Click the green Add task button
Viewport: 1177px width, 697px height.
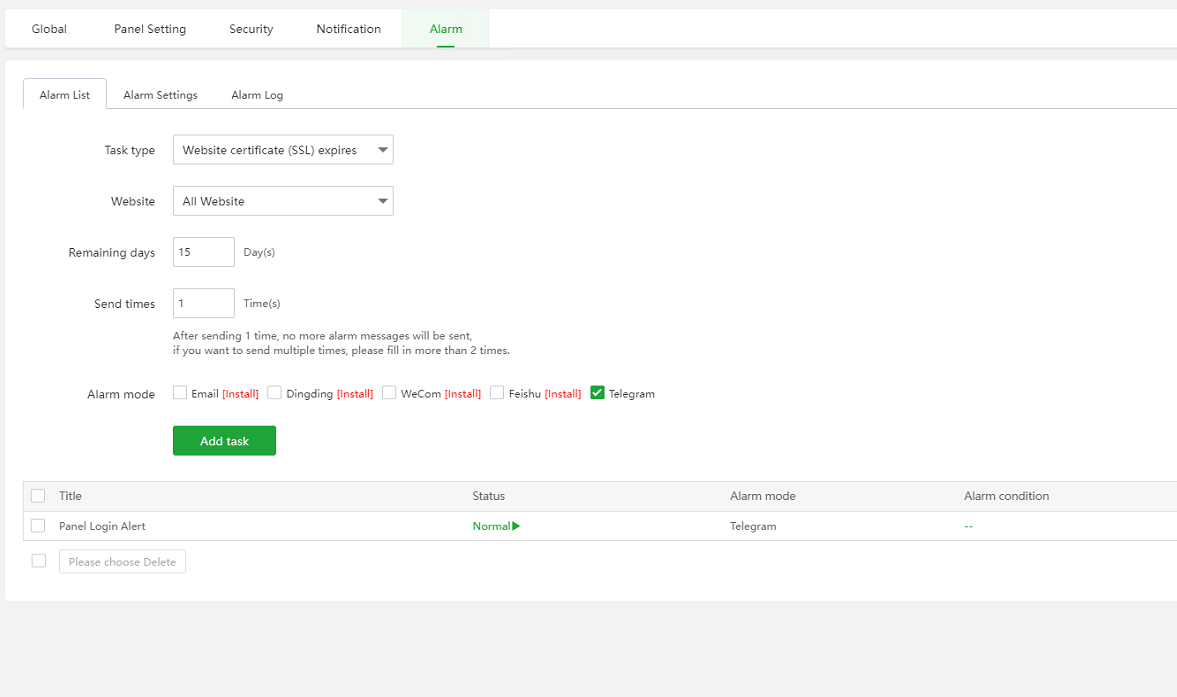tap(224, 441)
